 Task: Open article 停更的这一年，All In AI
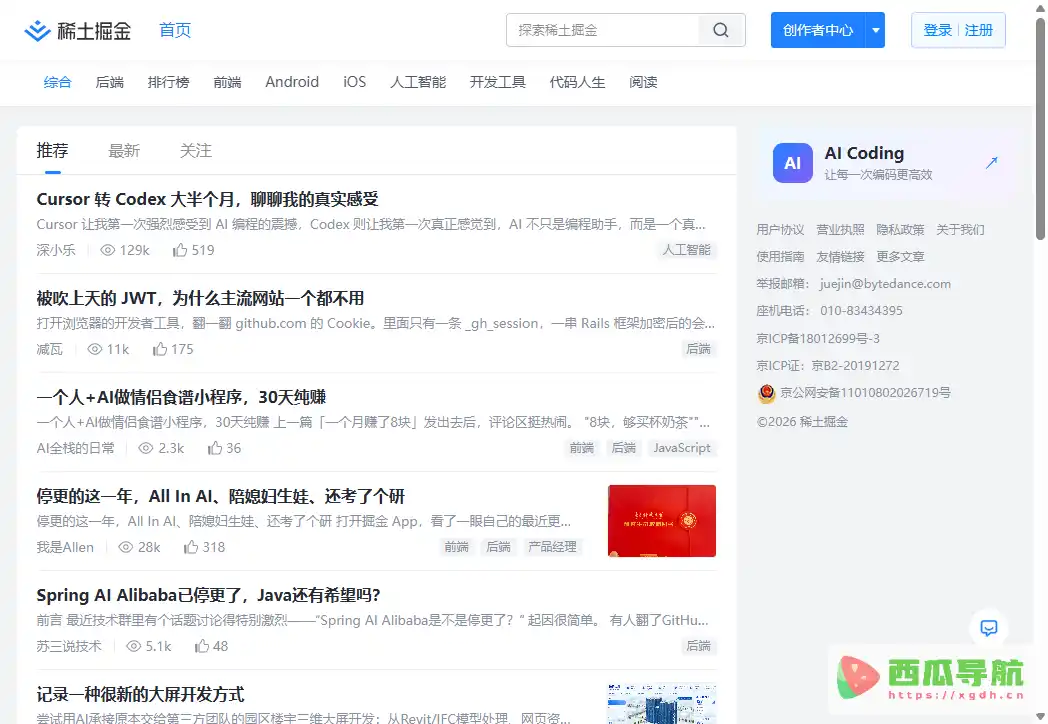(x=221, y=496)
